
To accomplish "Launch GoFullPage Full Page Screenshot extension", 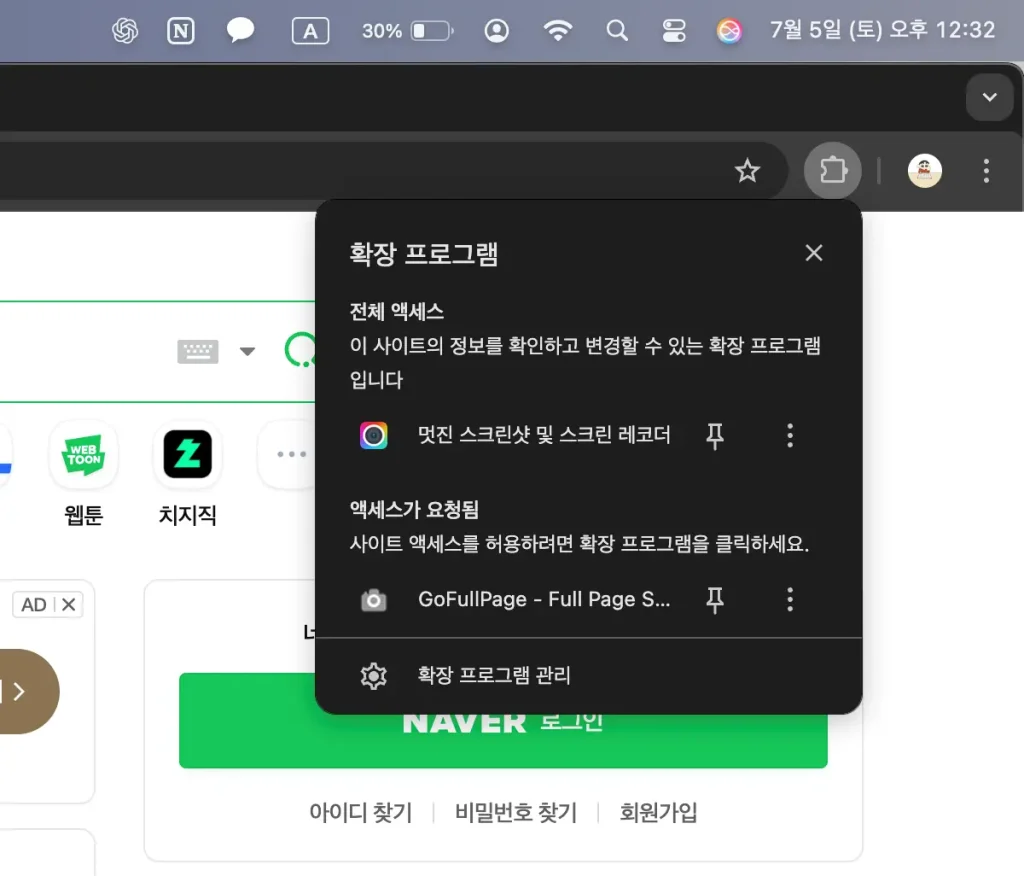I will pos(543,599).
